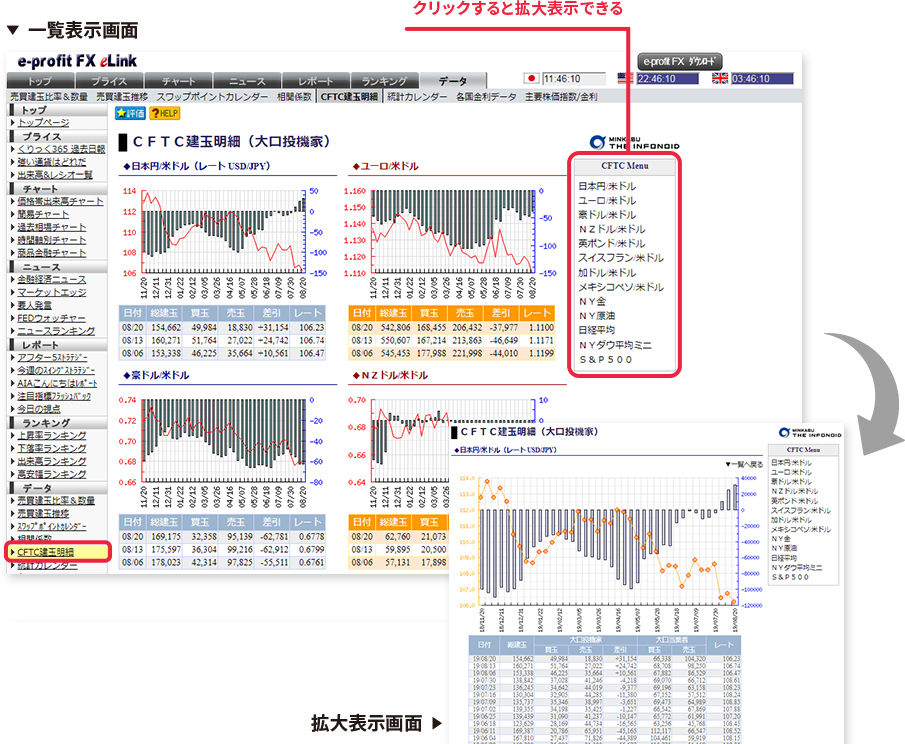
Task: Switch to the ニュース main tab
Action: pyautogui.click(x=247, y=81)
